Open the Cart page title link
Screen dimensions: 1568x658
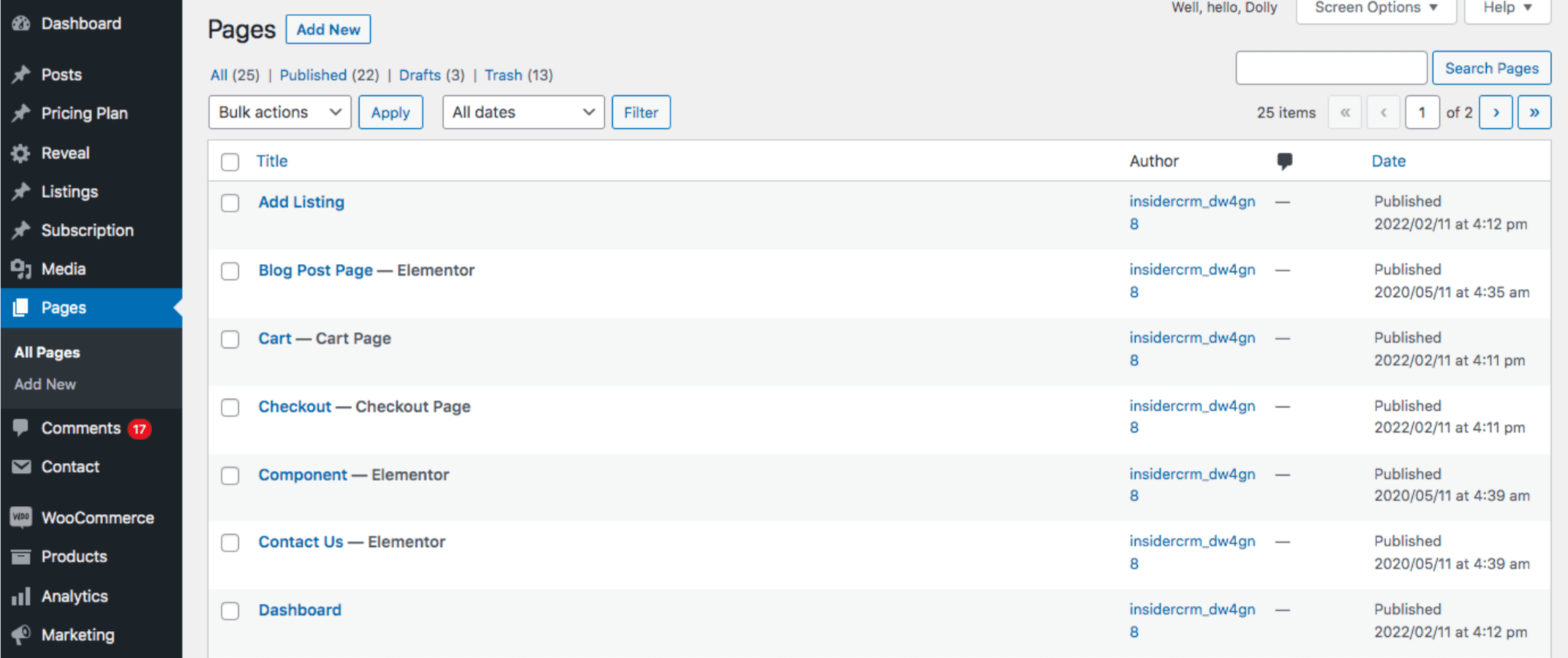click(x=275, y=339)
